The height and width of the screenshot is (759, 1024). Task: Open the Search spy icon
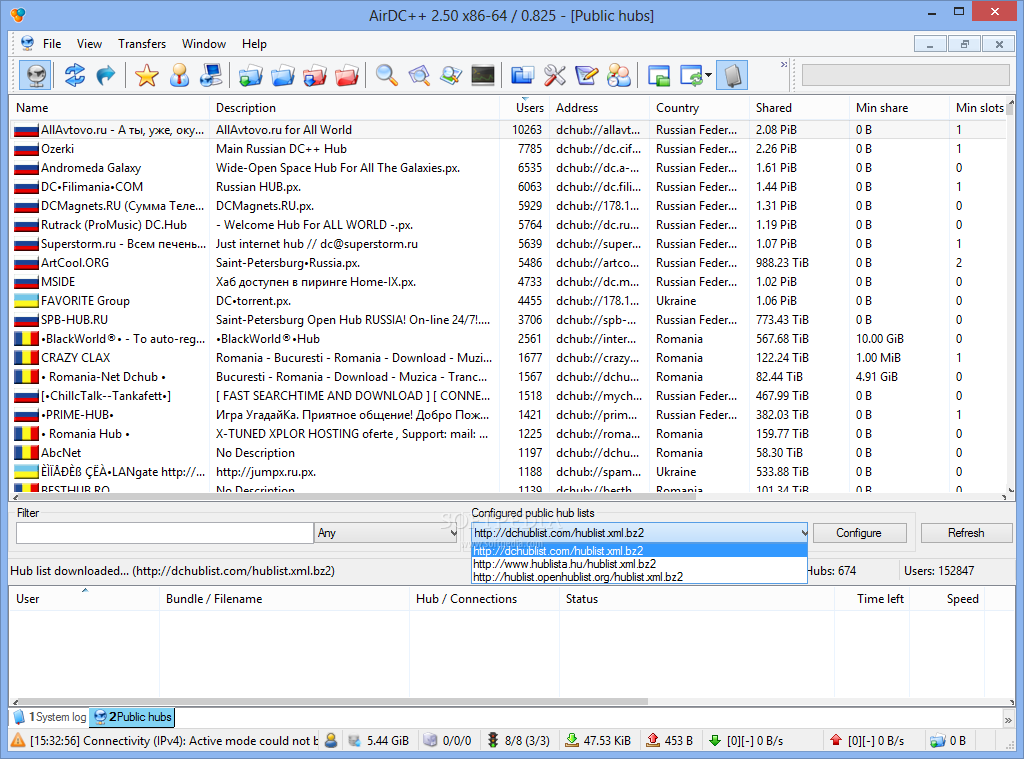click(451, 75)
